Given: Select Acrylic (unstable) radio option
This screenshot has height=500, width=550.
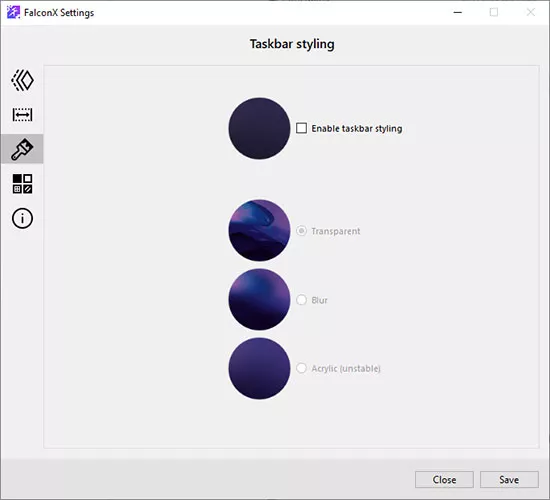Looking at the screenshot, I should [x=301, y=368].
